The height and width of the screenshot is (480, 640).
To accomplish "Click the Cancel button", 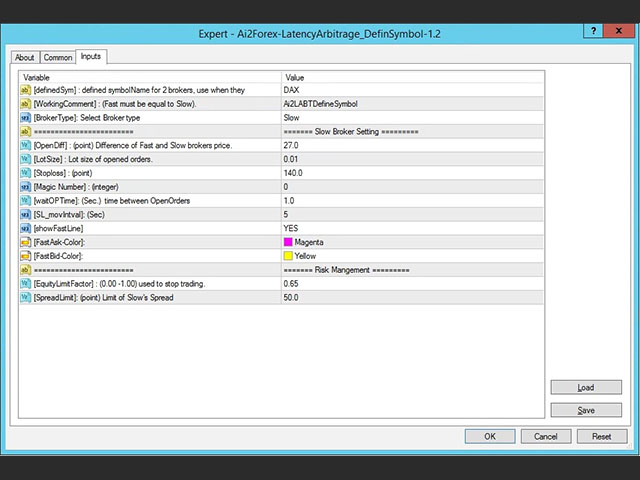I will click(546, 436).
